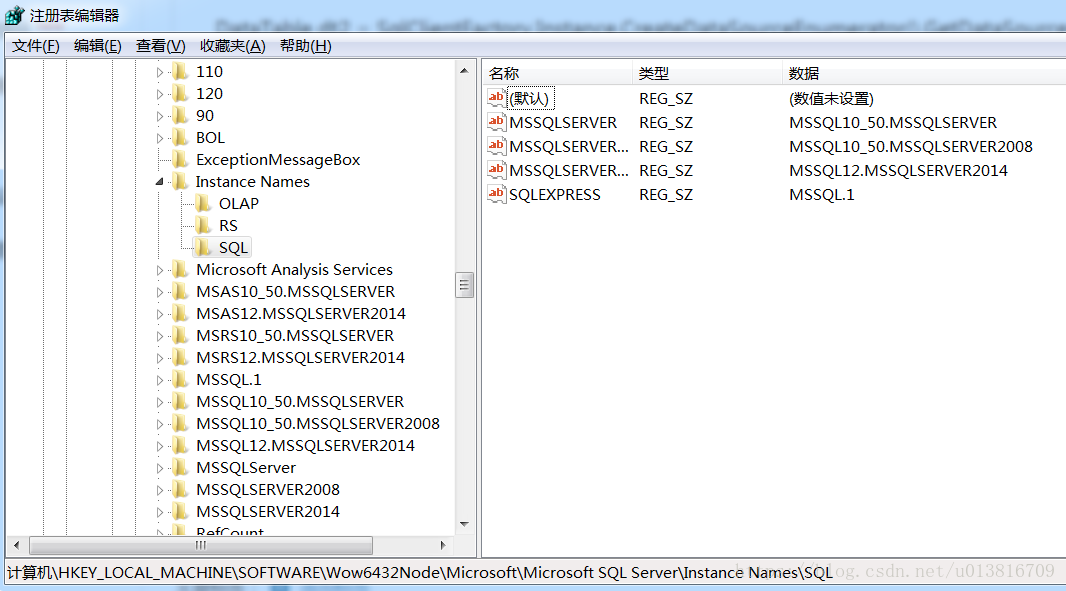Open the 收藏夹(A) favorites menu

coord(232,46)
